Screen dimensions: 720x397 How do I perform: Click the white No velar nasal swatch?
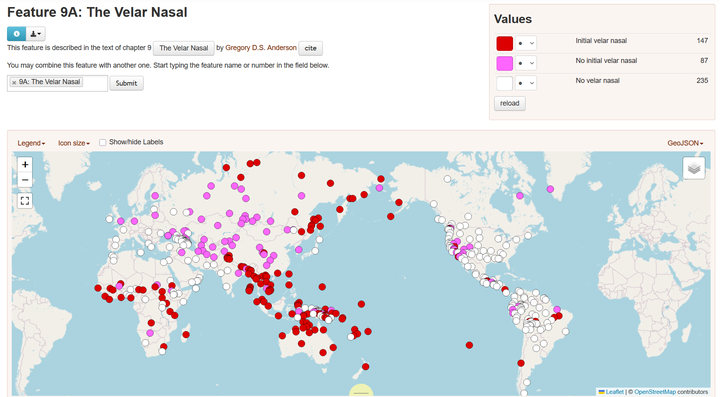pyautogui.click(x=504, y=83)
